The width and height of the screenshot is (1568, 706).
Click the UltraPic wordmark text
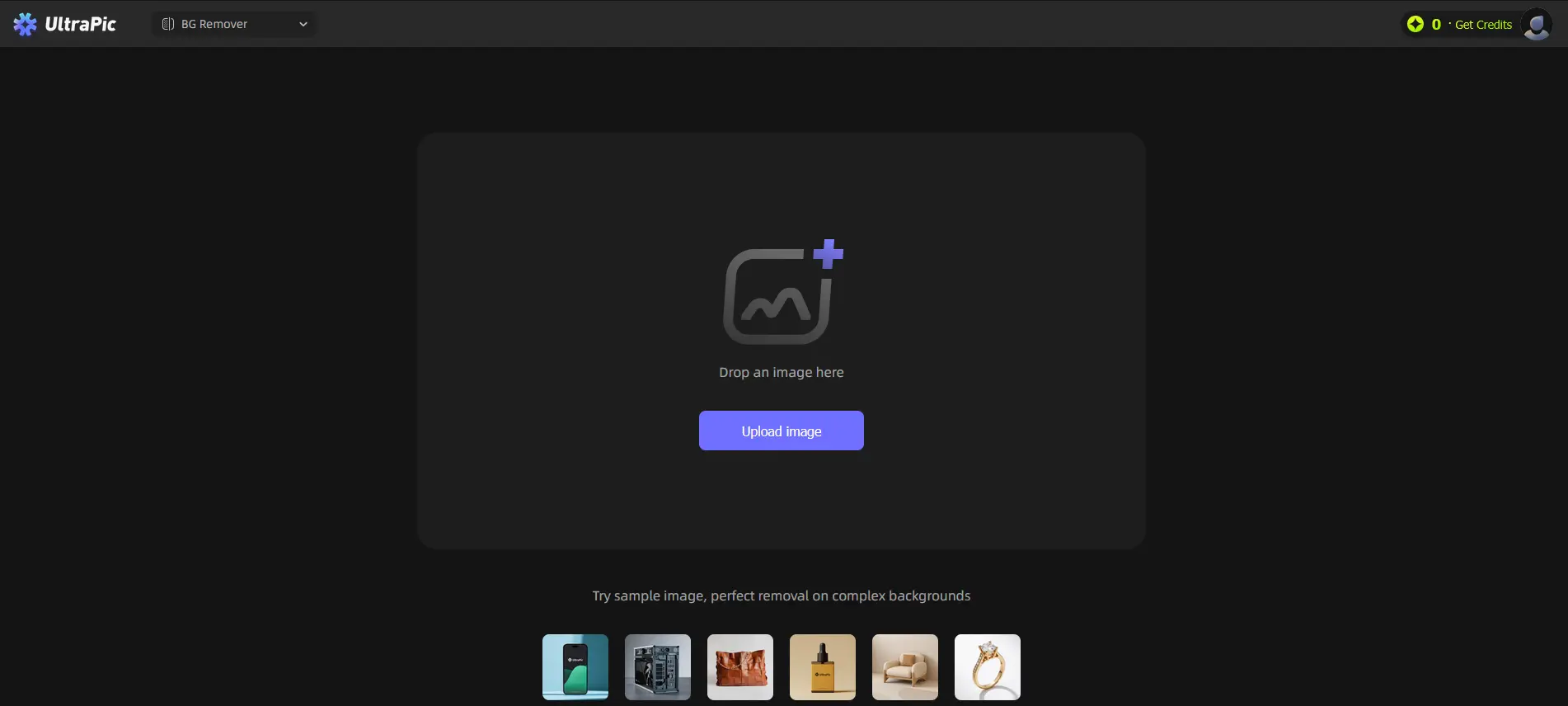81,24
